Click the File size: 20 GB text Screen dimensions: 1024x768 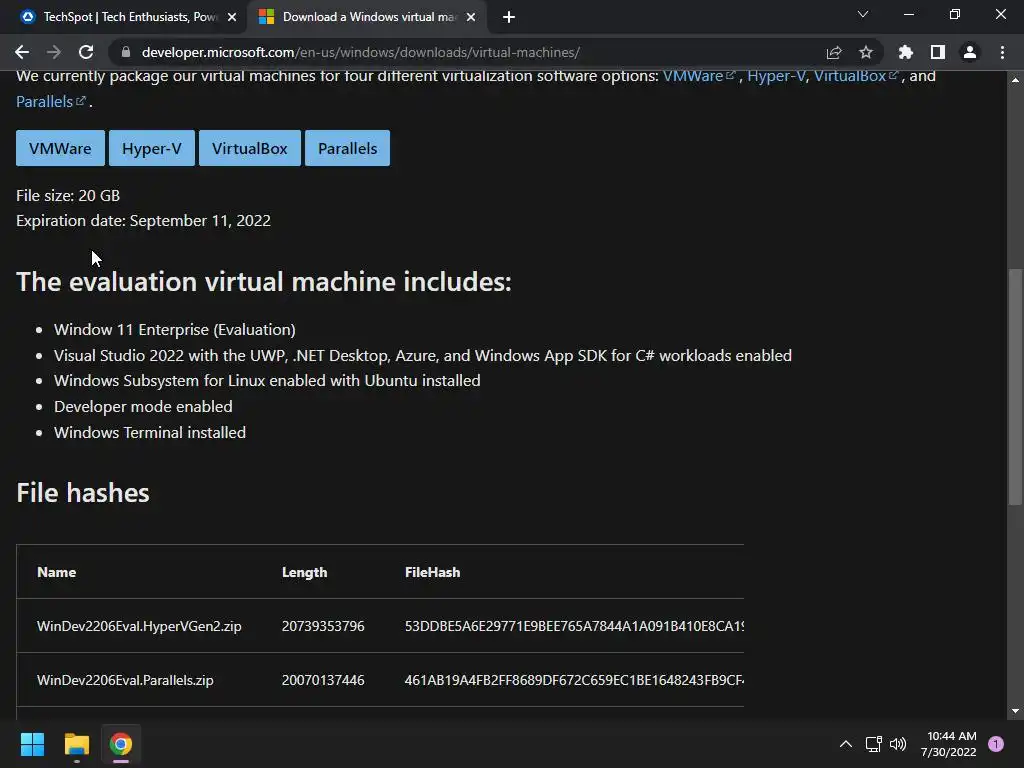click(68, 195)
